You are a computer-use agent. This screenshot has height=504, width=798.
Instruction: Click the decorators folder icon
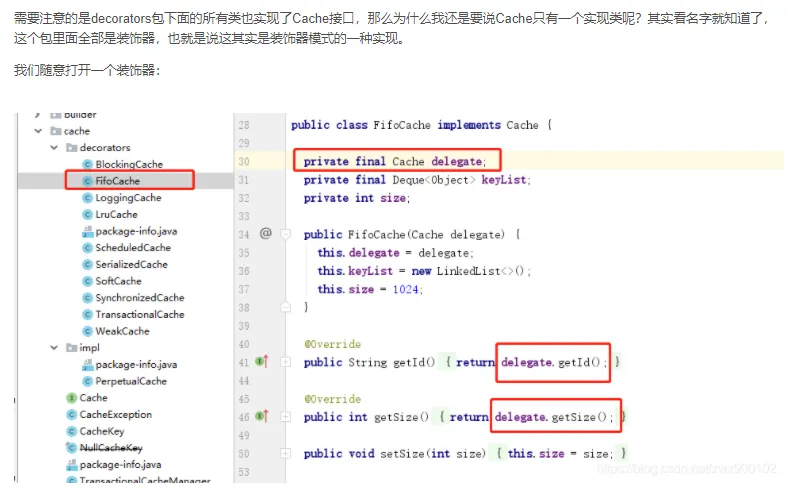(x=71, y=148)
